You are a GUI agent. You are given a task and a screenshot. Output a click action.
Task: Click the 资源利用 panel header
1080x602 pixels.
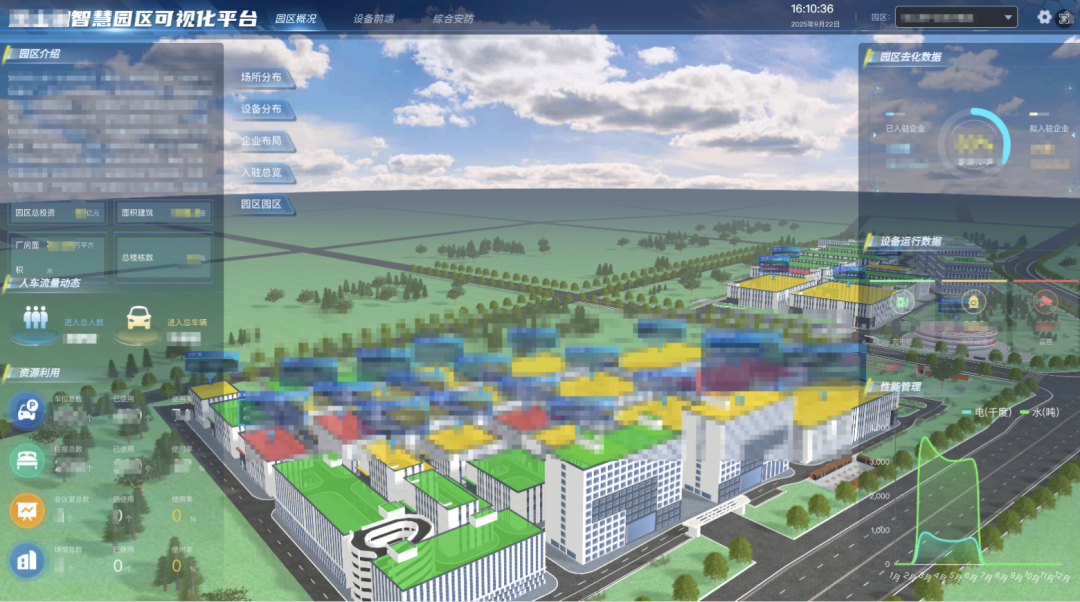pyautogui.click(x=39, y=373)
